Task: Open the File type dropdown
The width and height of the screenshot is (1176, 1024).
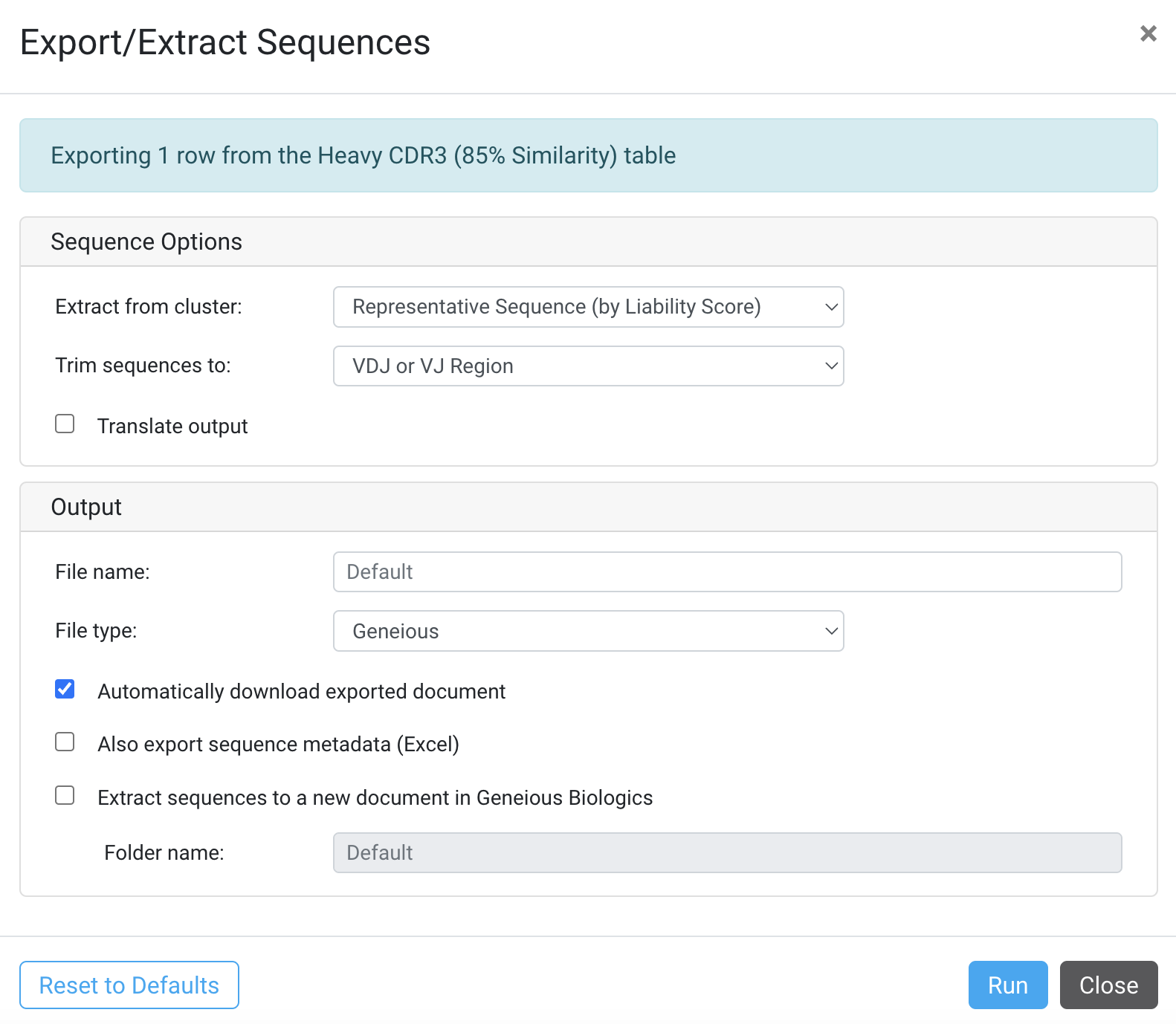Action: click(x=588, y=631)
